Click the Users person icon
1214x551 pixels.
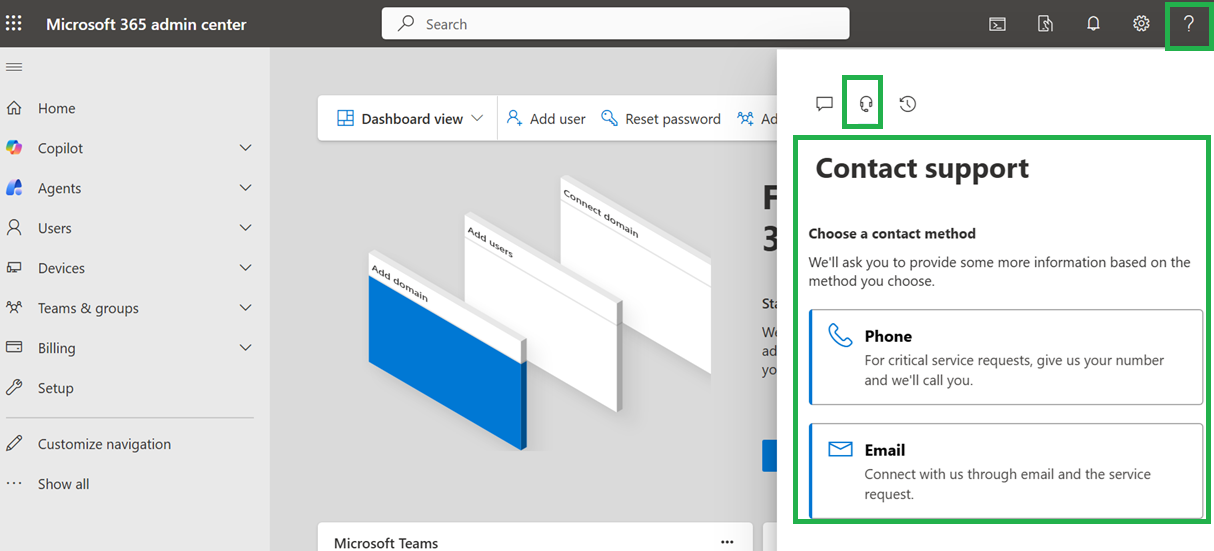point(14,228)
